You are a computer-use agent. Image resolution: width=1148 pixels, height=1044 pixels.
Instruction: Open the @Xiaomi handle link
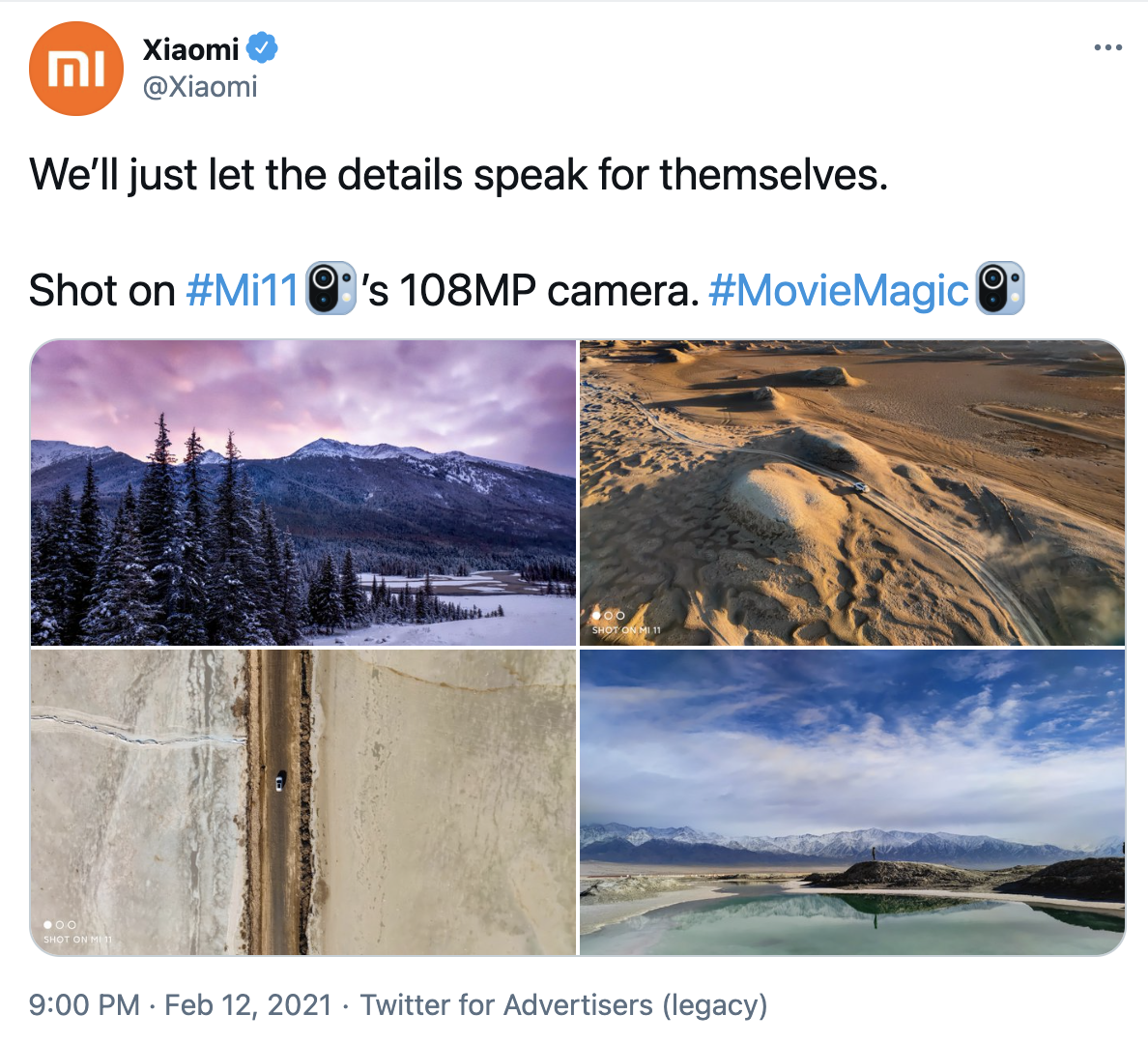(200, 87)
